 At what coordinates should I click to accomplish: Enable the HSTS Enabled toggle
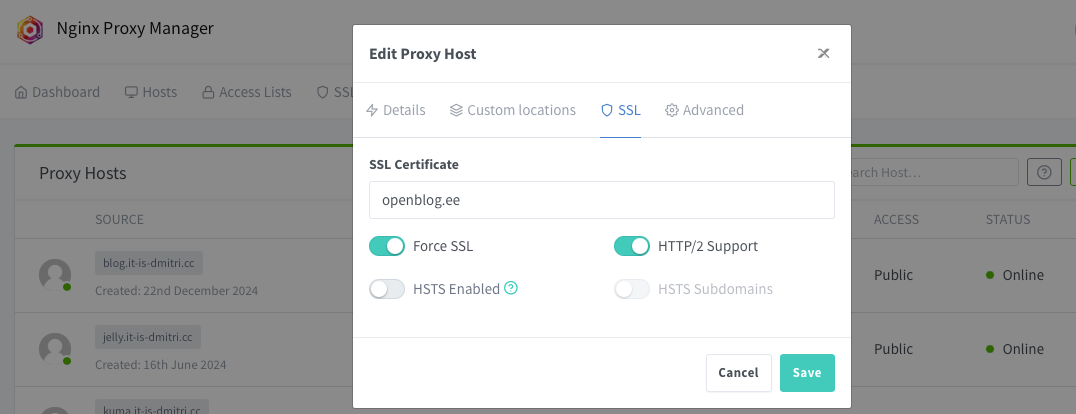point(387,289)
